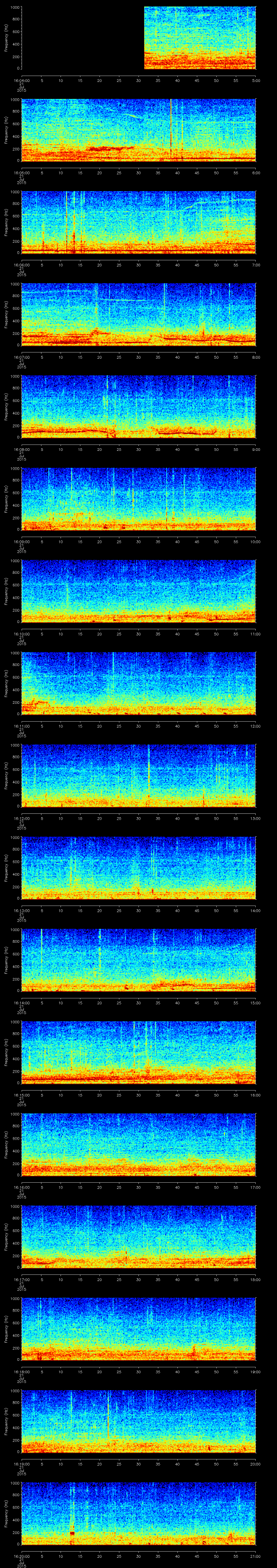Click the spectrogram panel starting at 16:10:00
This screenshot has width=277, height=1568.
click(x=139, y=591)
